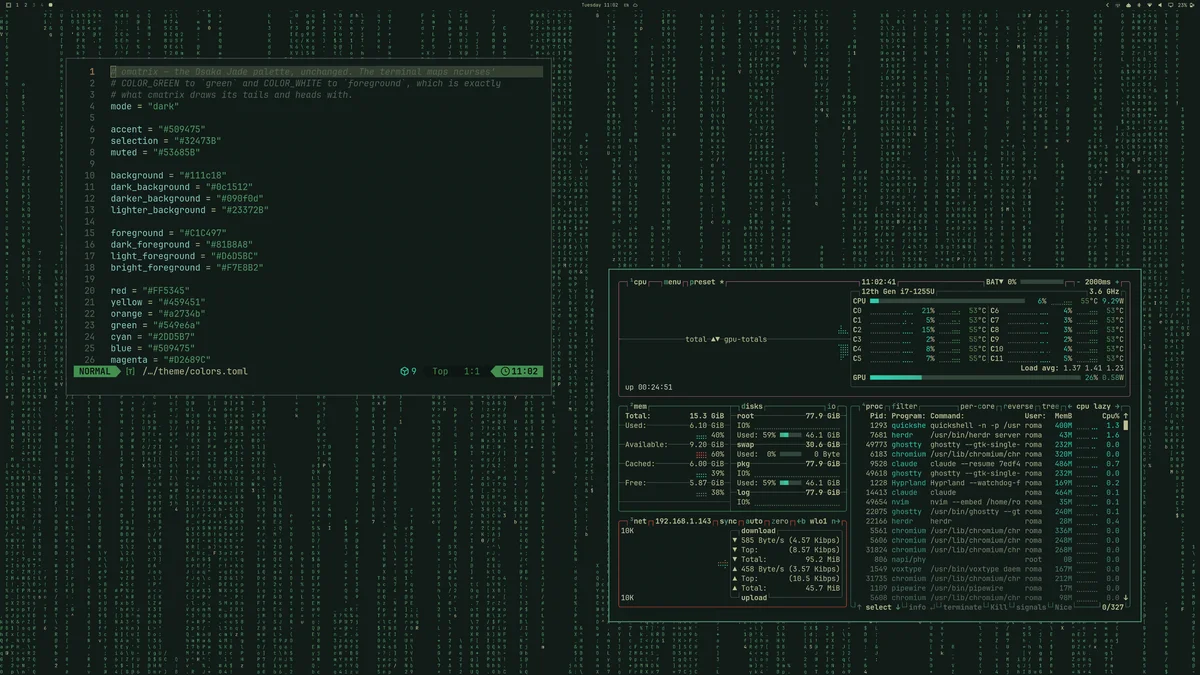
Task: Click /…/theme/colors.toml filename in statusline
Action: (x=195, y=371)
